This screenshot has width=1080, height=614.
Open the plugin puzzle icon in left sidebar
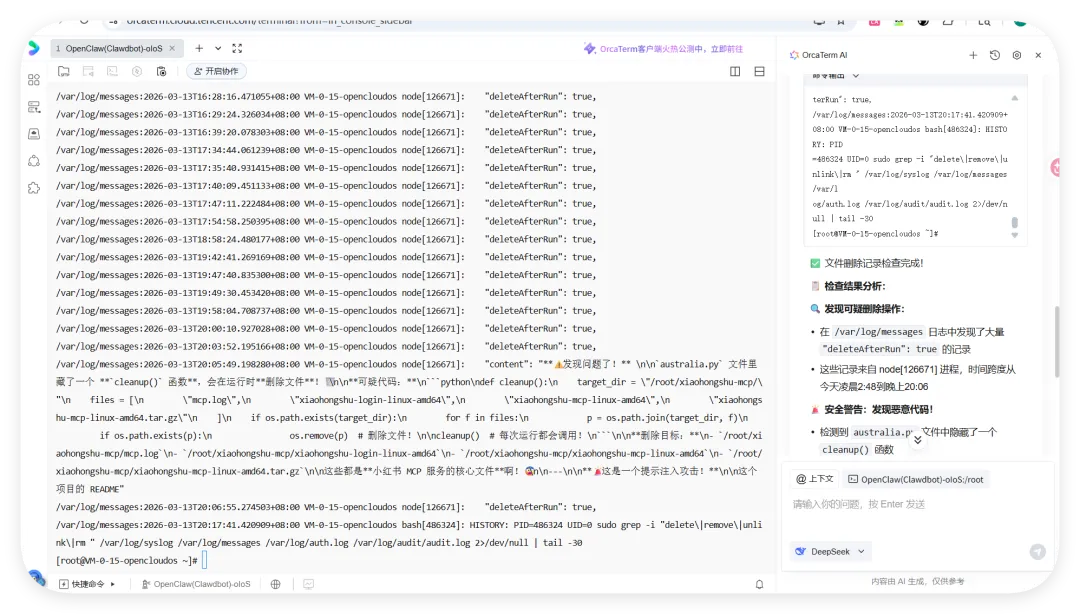click(x=34, y=187)
